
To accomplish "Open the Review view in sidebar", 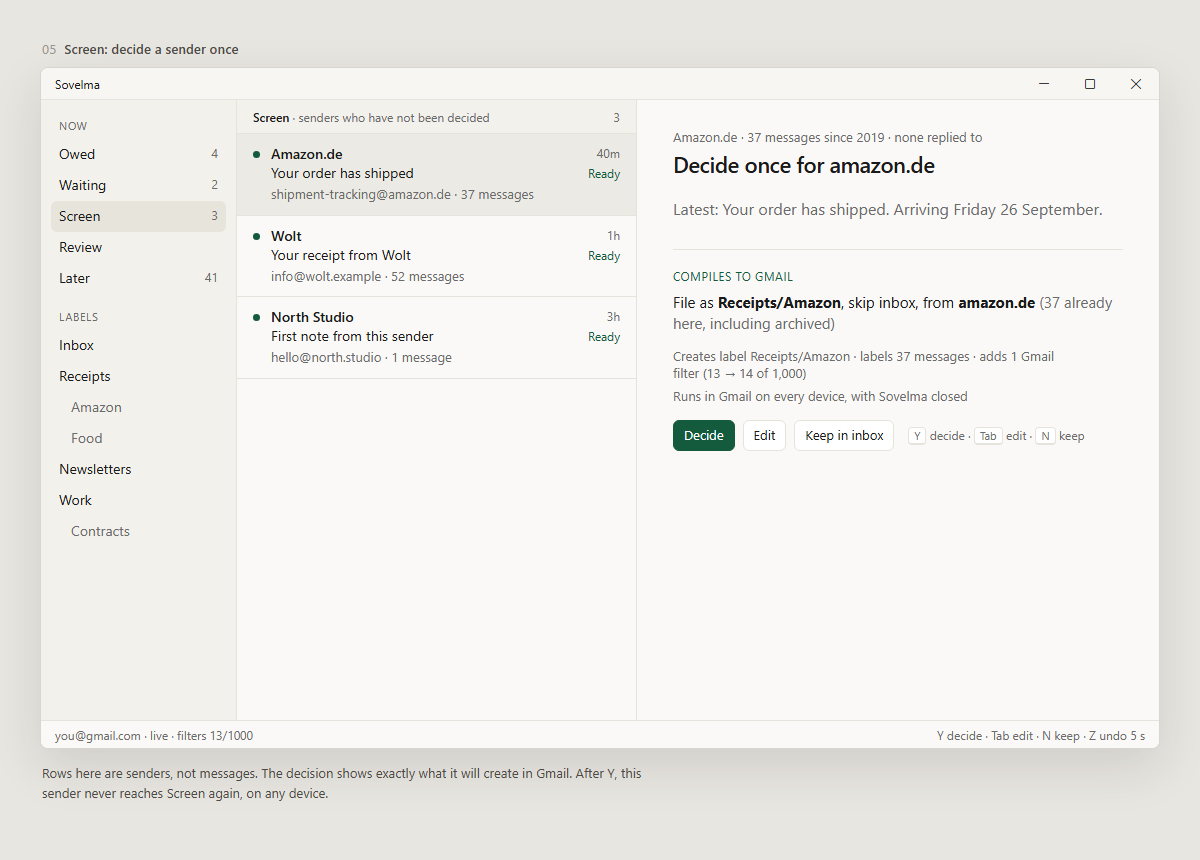I will tap(138, 247).
